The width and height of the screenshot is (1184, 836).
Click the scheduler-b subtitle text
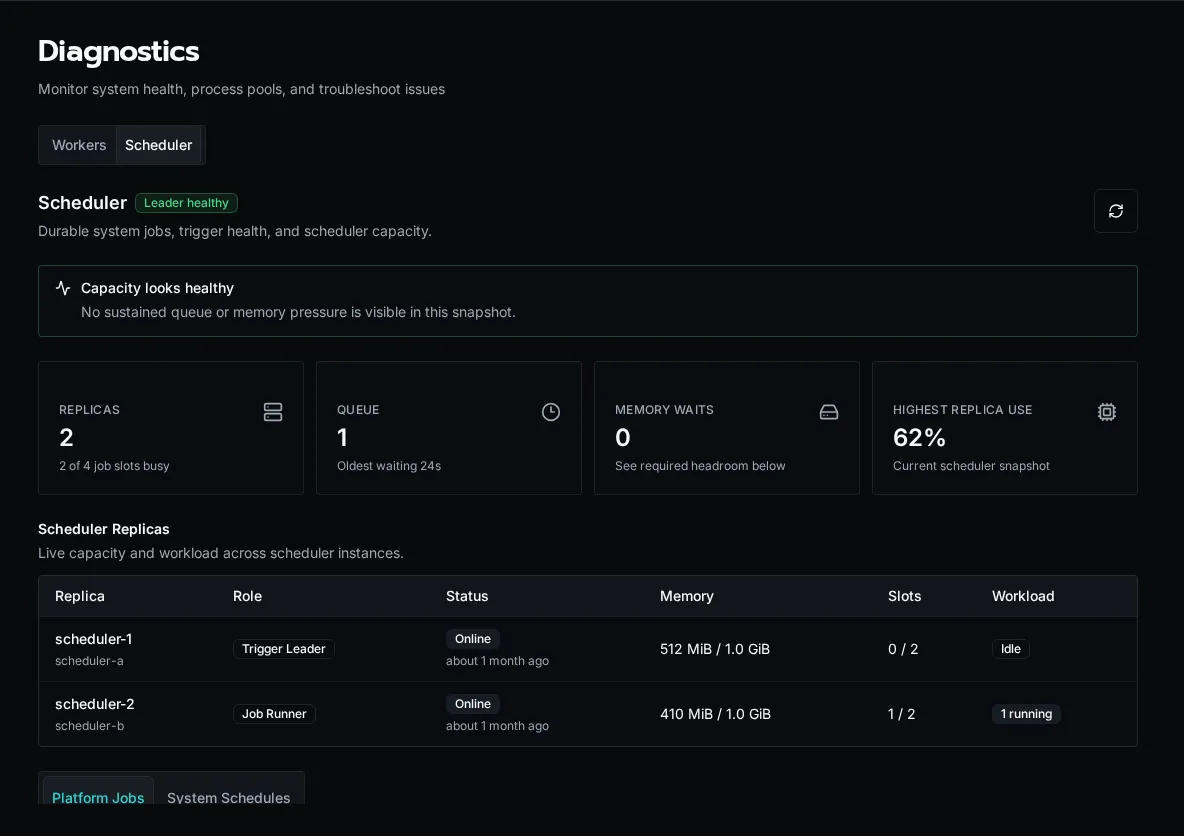coord(89,726)
